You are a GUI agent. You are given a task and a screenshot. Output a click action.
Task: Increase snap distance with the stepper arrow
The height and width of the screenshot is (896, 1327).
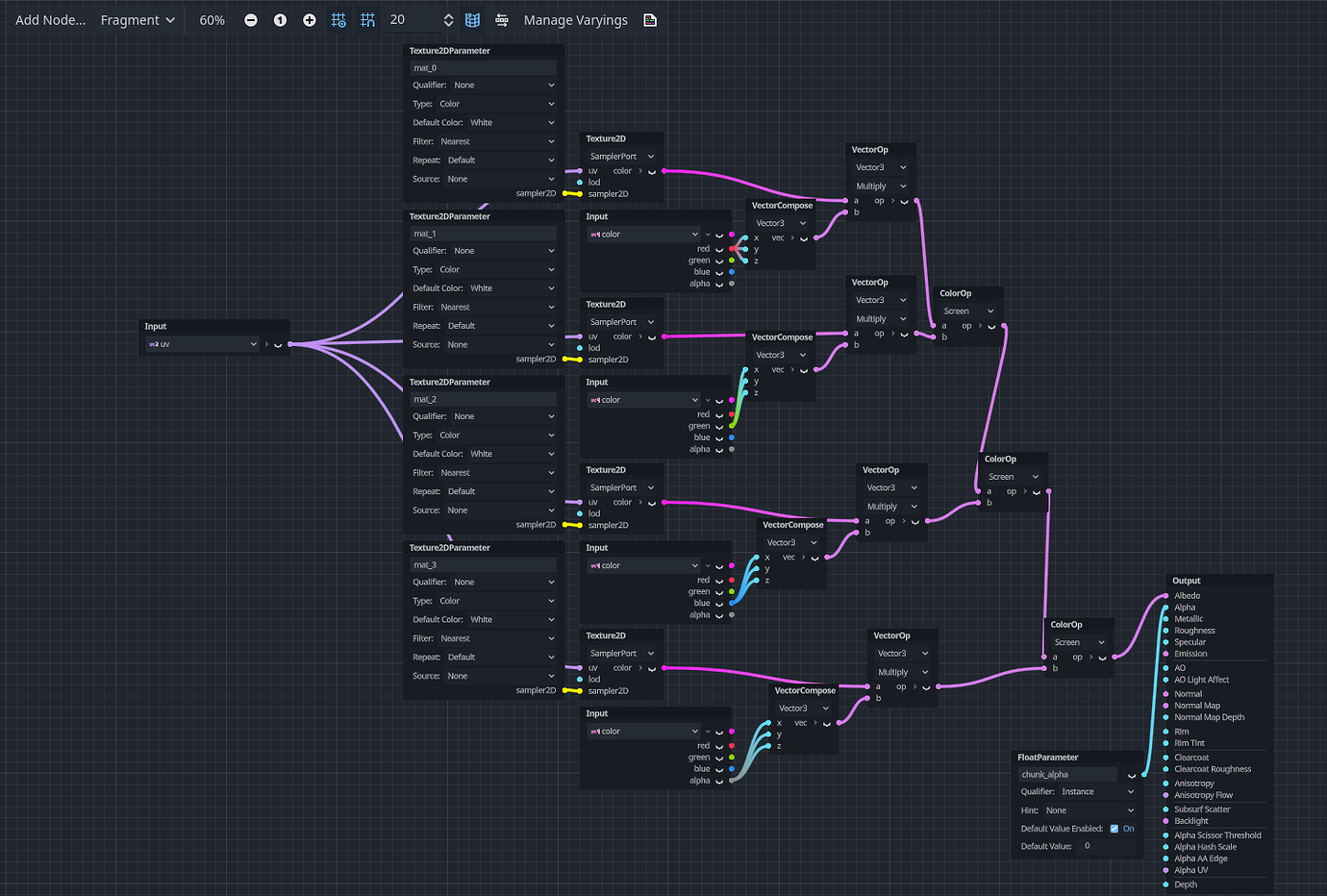[449, 14]
